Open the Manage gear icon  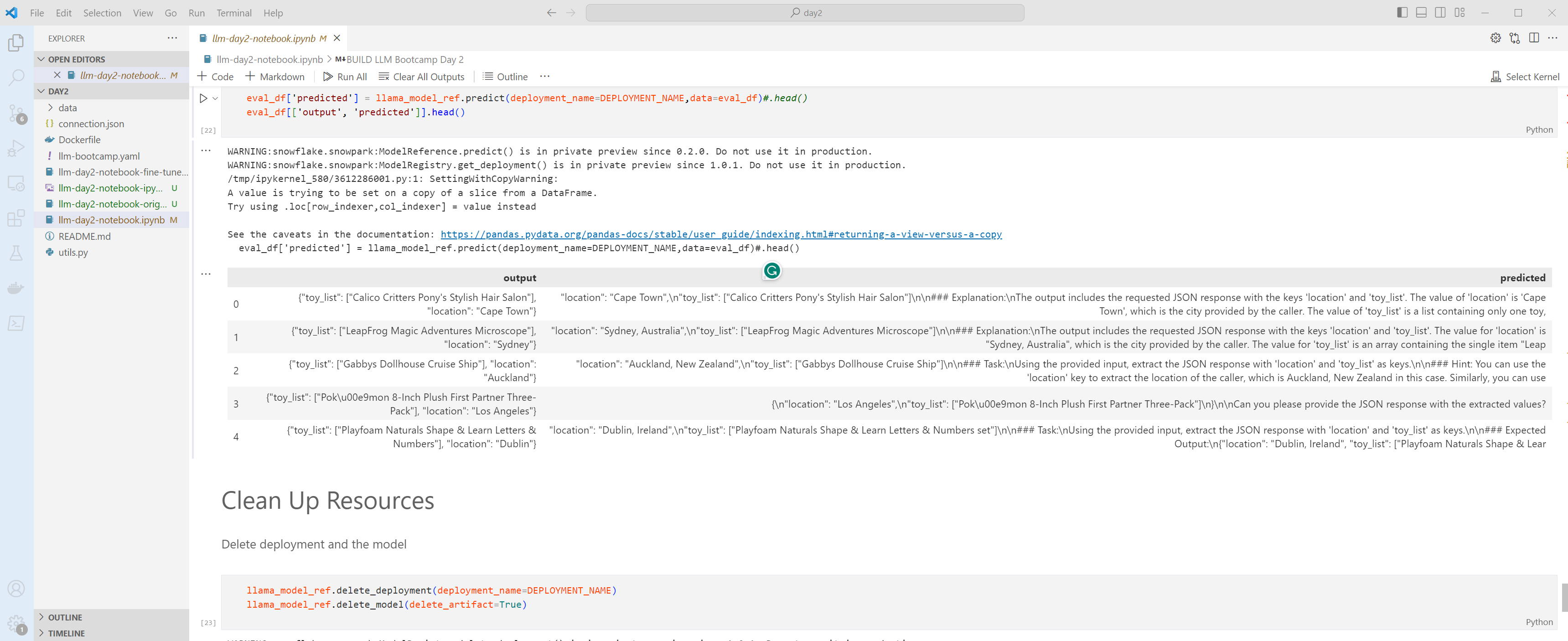click(x=16, y=624)
